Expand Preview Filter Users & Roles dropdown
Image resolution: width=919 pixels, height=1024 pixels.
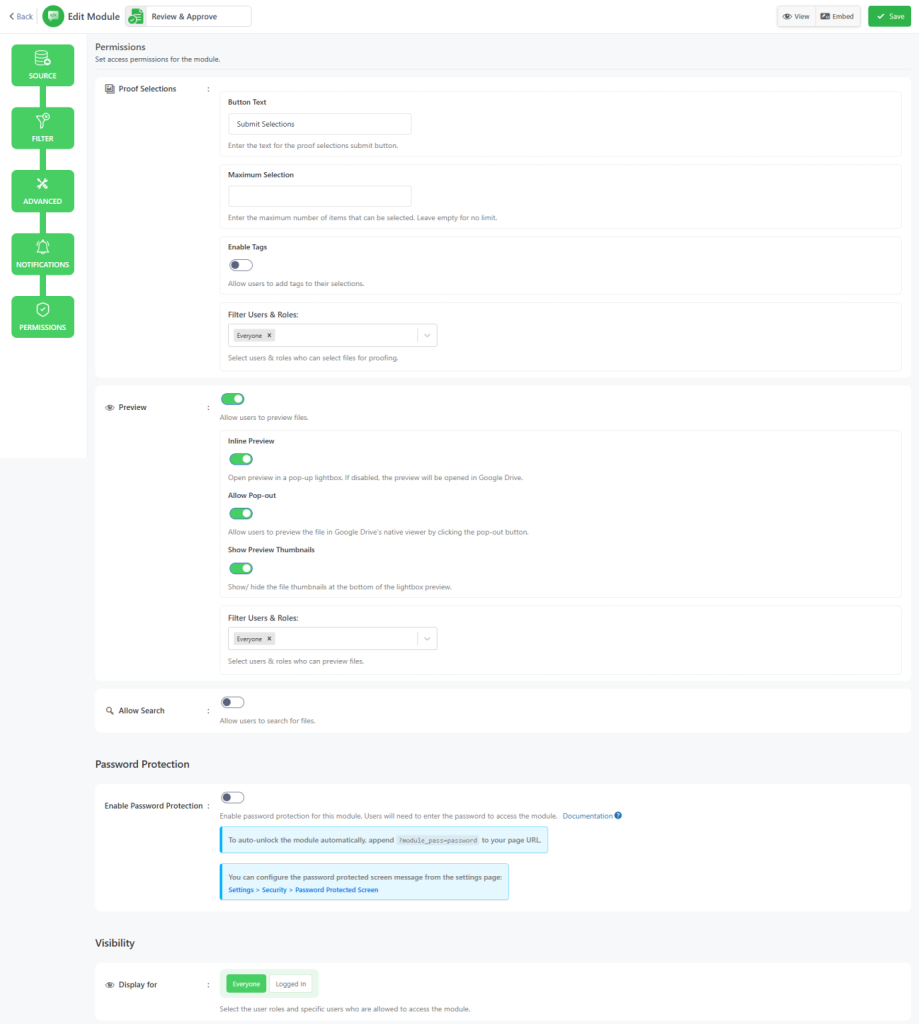coord(426,639)
